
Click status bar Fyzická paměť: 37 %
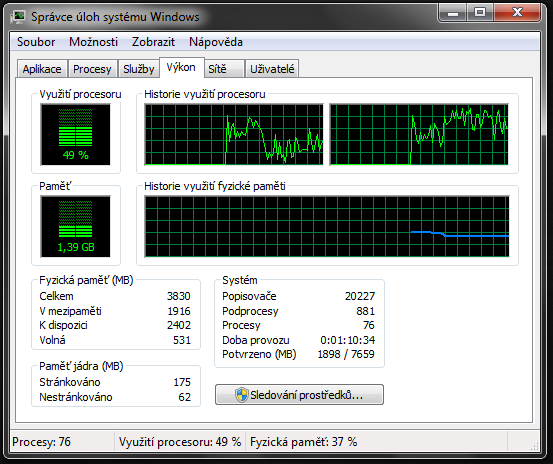(304, 442)
